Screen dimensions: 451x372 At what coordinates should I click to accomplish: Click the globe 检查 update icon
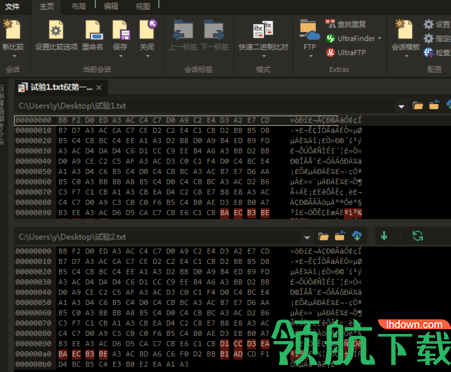428,53
